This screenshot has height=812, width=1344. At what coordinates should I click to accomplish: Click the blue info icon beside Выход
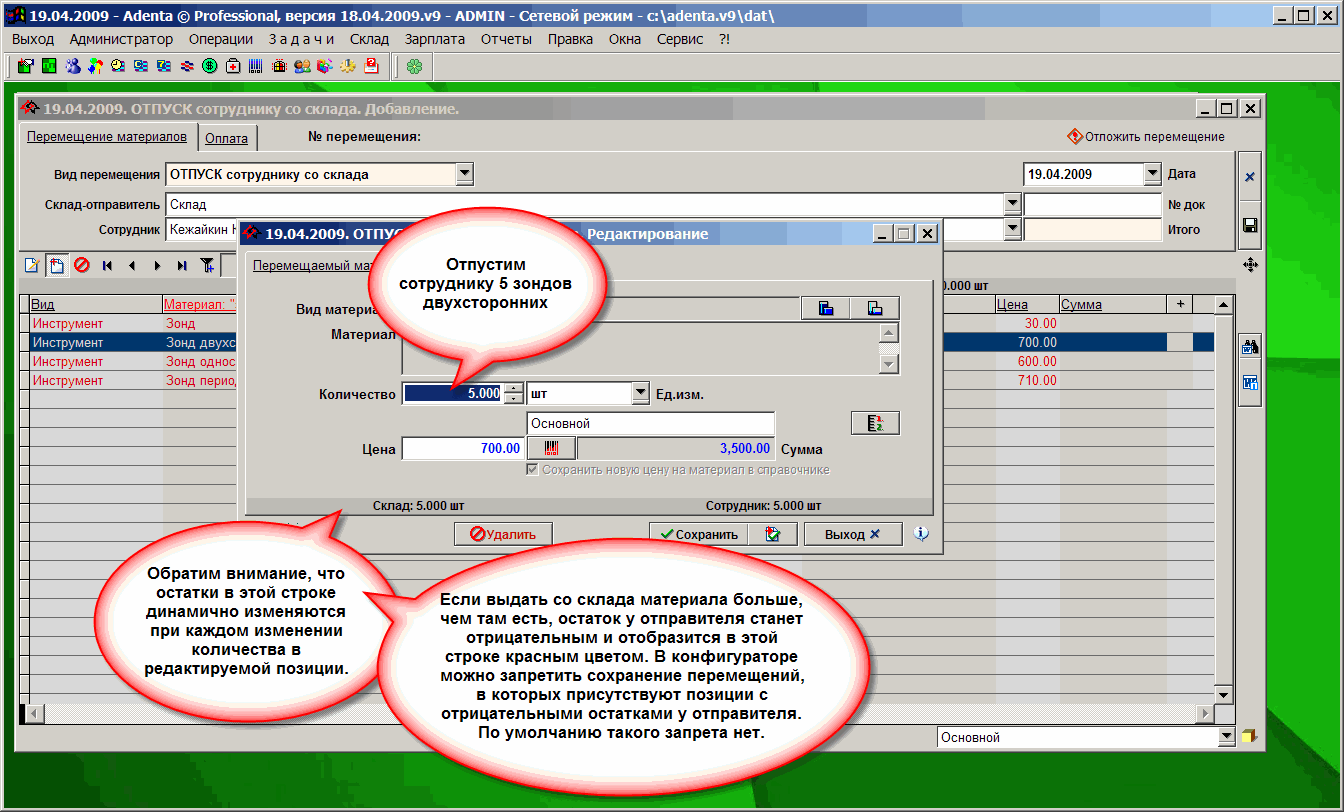click(921, 534)
